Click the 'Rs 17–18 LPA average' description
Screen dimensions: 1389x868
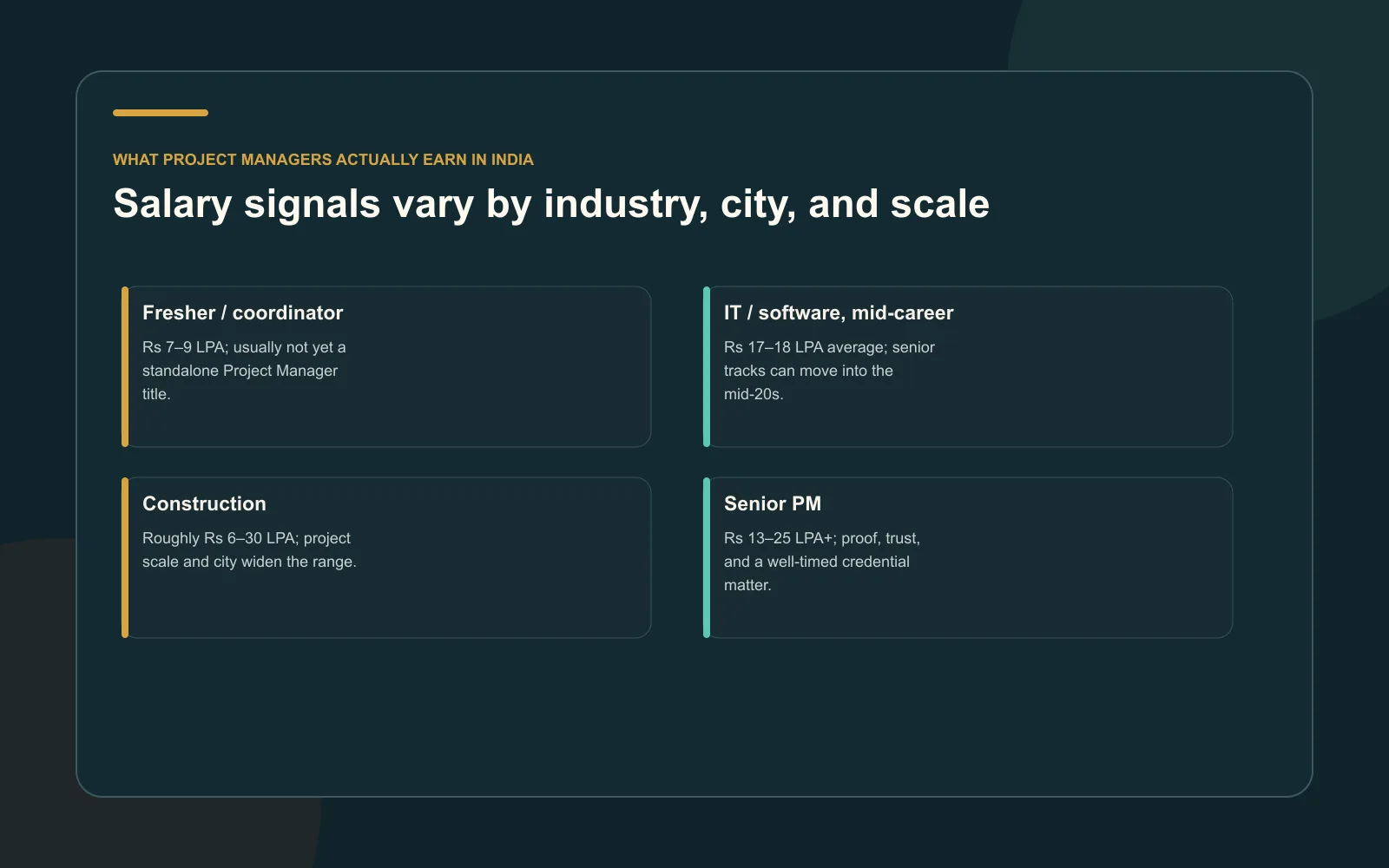click(829, 371)
